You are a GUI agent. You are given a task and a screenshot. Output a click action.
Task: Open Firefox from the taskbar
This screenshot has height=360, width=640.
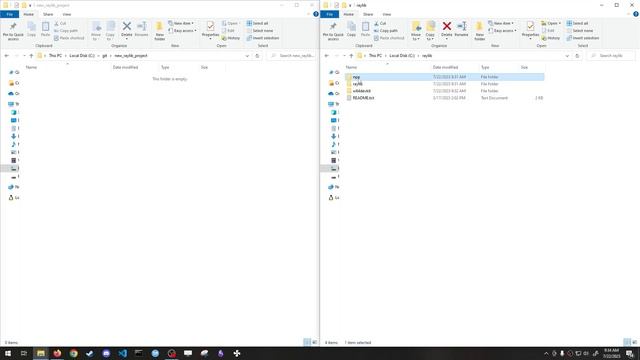tap(57, 353)
